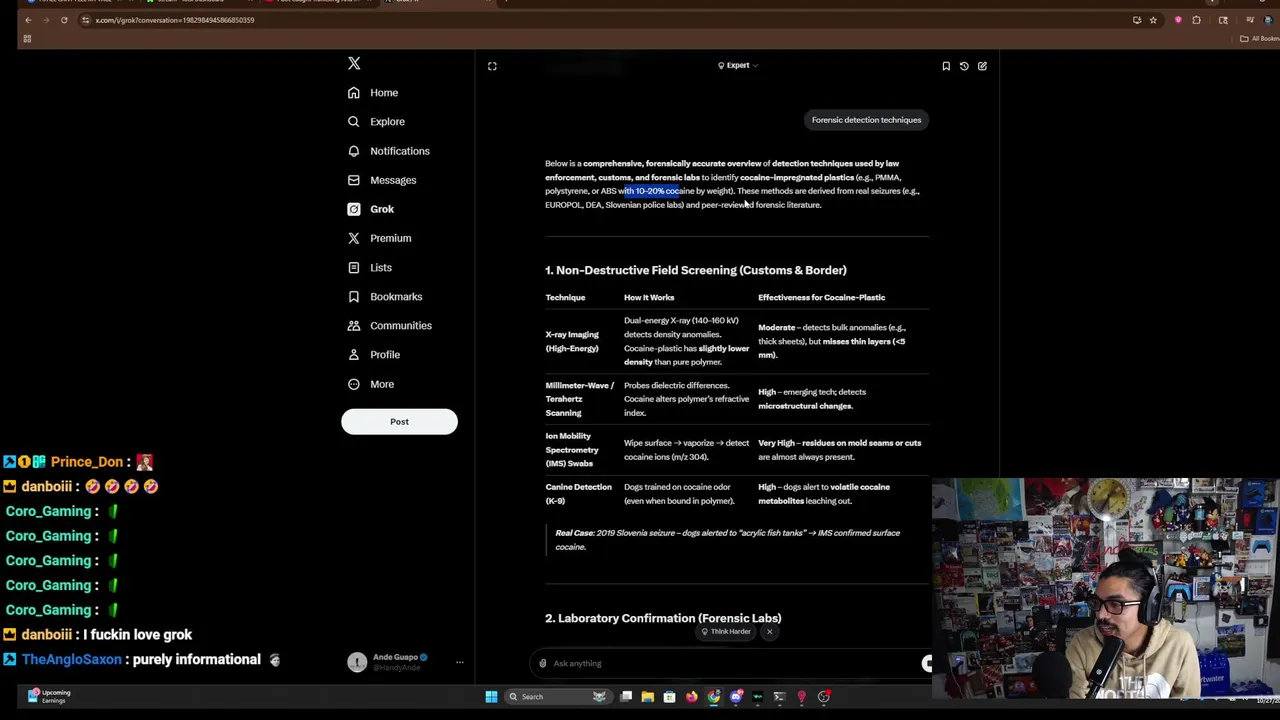1280x720 pixels.
Task: Click the Think Harder suggestion chip
Action: point(725,632)
